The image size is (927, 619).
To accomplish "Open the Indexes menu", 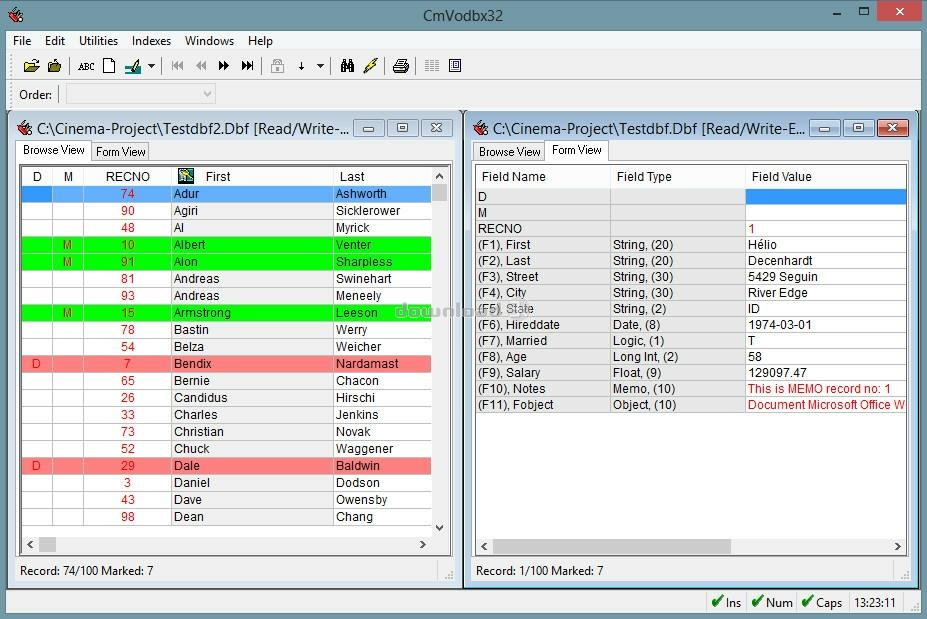I will pyautogui.click(x=151, y=41).
